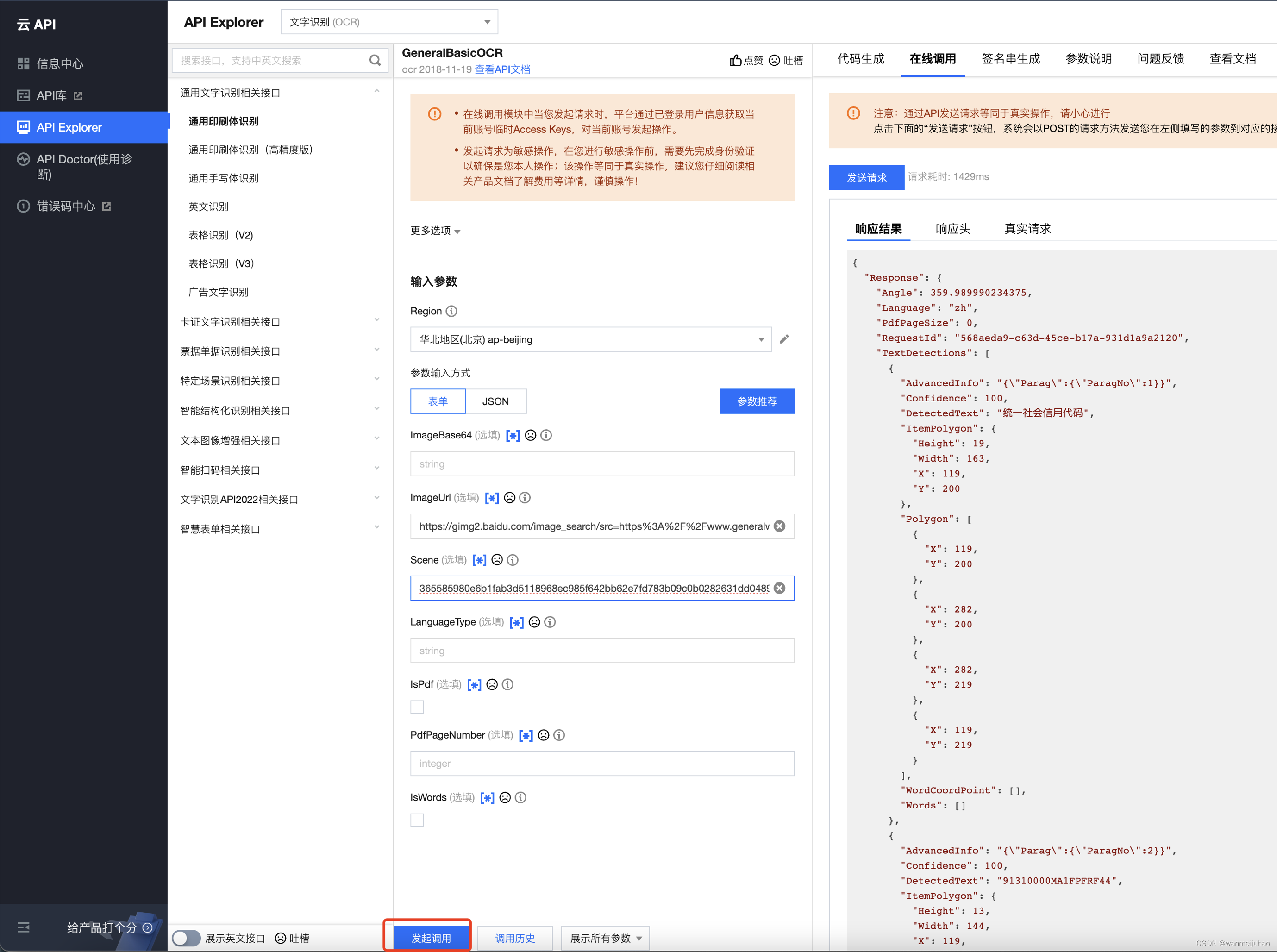Open API Doctor(使用诊断) in sidebar
The width and height of the screenshot is (1277, 952).
[83, 167]
